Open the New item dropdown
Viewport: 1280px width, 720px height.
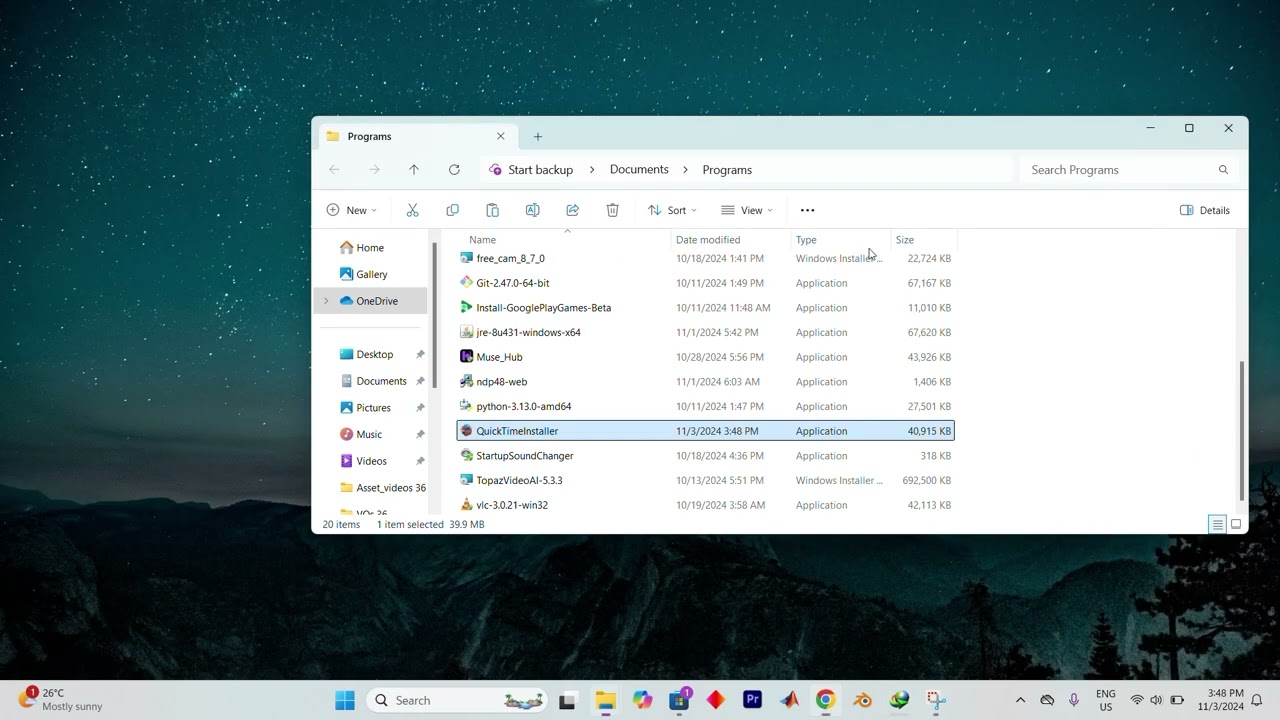pos(352,210)
